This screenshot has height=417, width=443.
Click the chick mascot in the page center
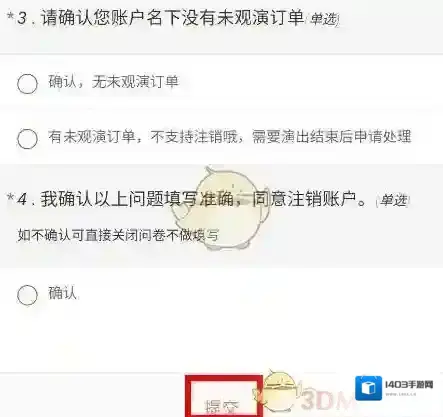click(220, 208)
